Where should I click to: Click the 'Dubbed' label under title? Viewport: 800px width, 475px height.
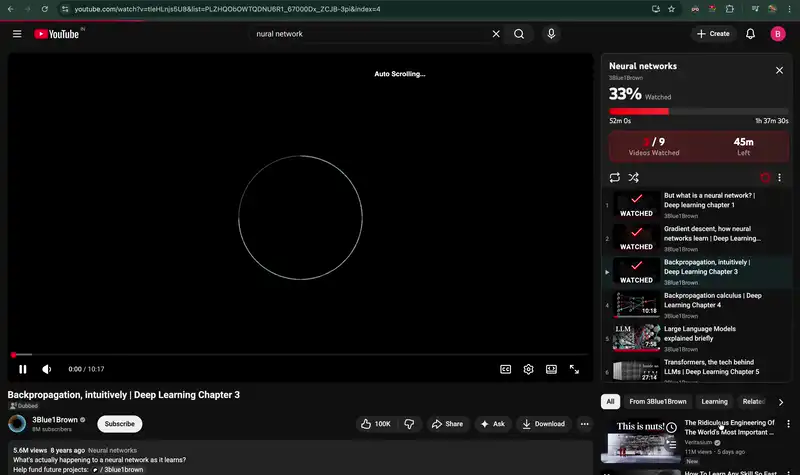point(23,406)
